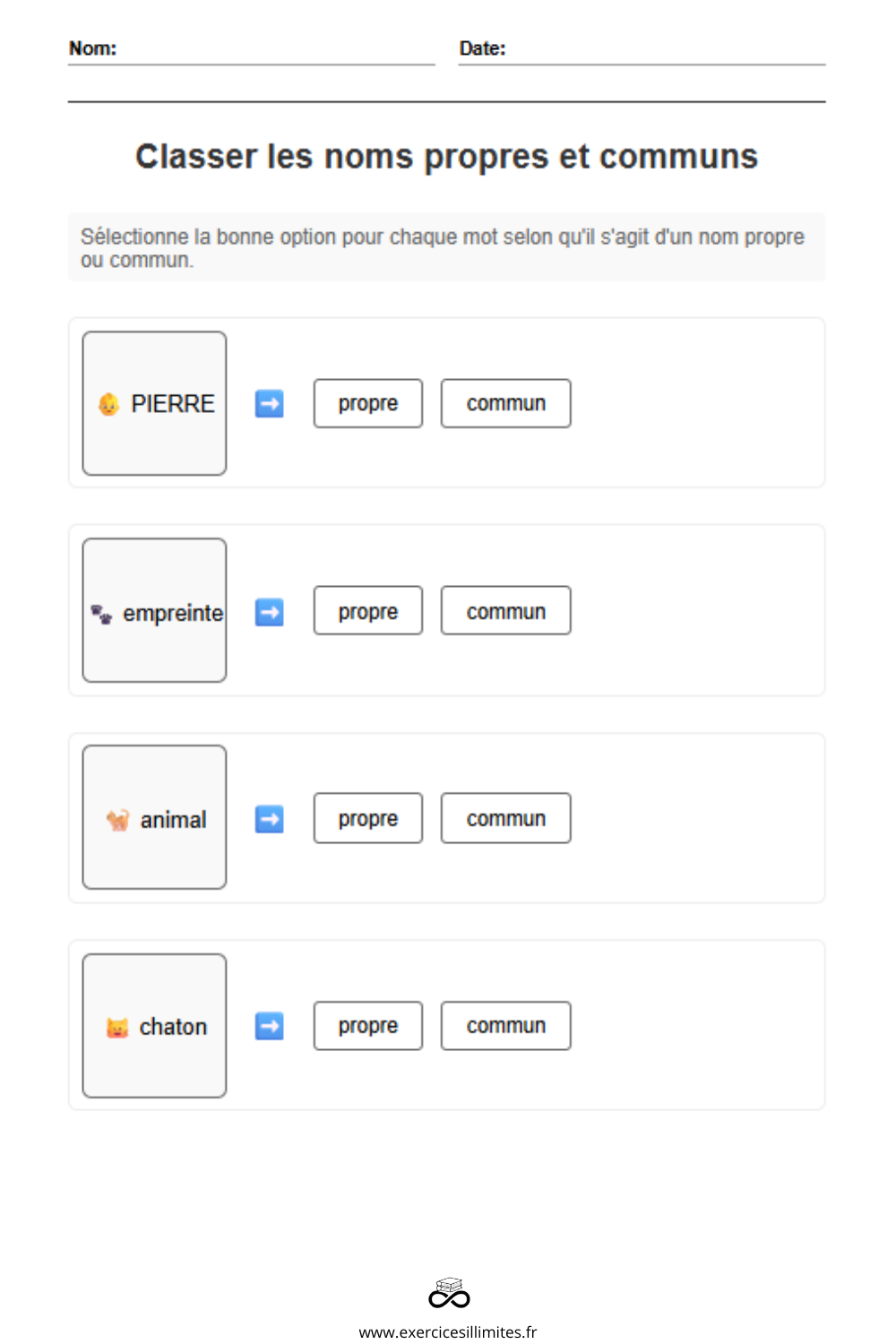
Task: Choose propre for empreinte
Action: [368, 611]
